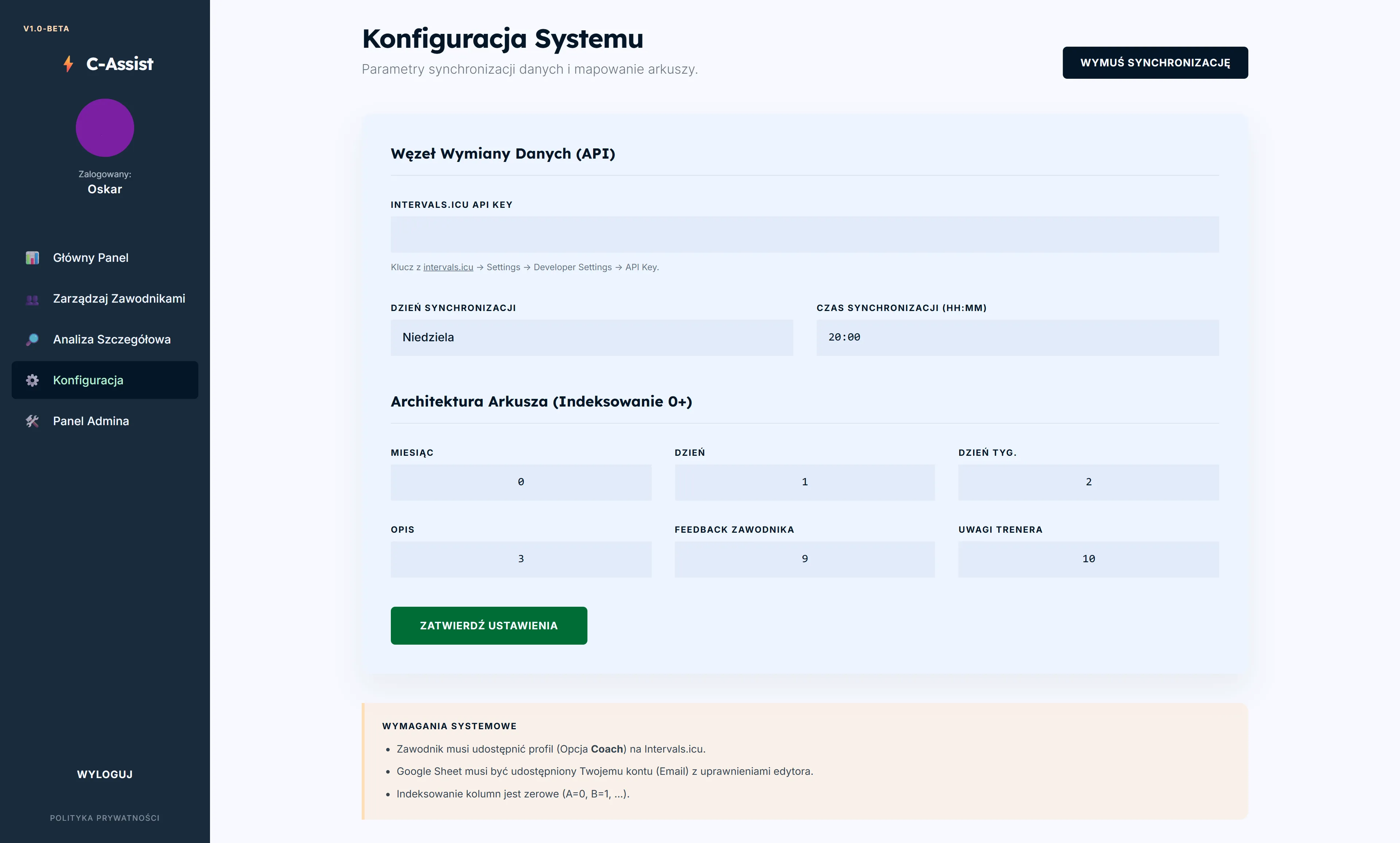Open Polityka Prywatności link

(105, 818)
